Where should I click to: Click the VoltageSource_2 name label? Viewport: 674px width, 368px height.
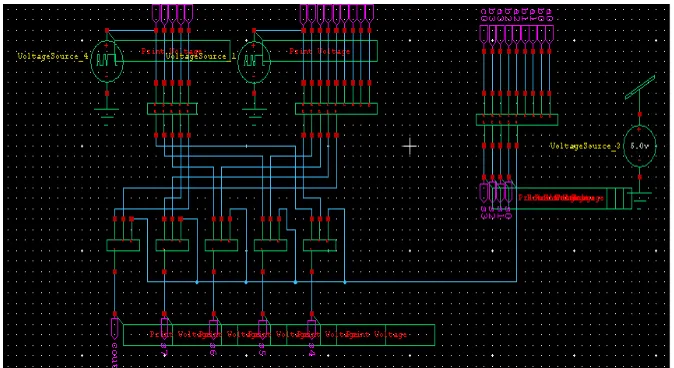(x=585, y=146)
